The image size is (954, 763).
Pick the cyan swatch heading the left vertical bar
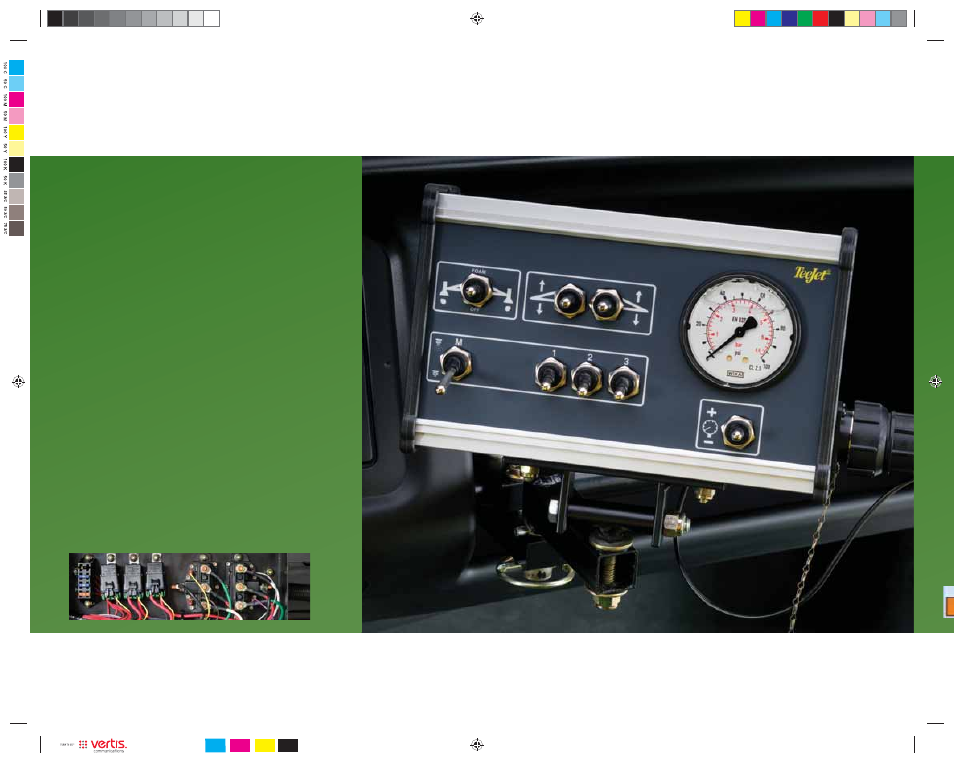[x=16, y=67]
